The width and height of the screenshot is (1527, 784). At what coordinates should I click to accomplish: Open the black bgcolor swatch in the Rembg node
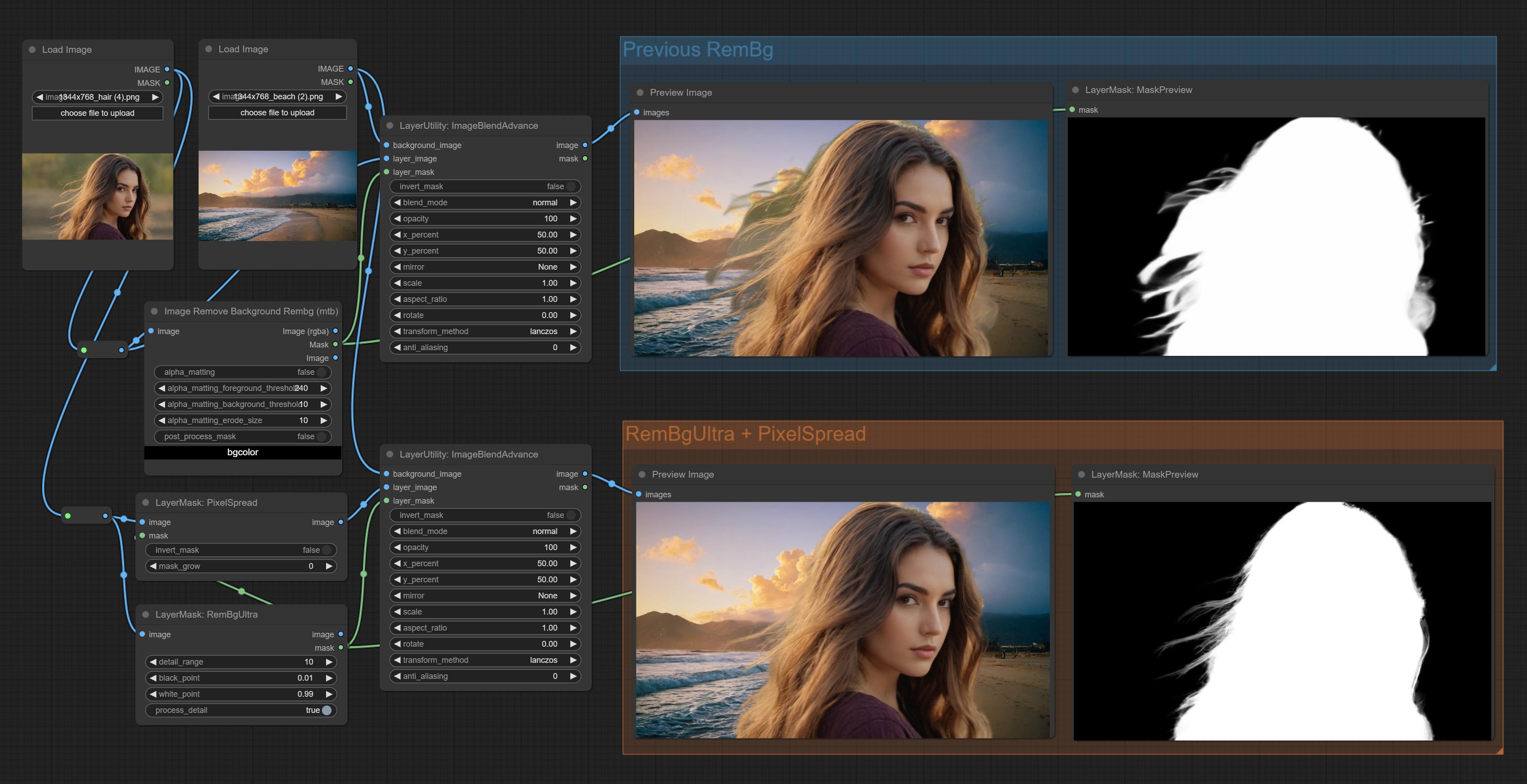pyautogui.click(x=242, y=452)
